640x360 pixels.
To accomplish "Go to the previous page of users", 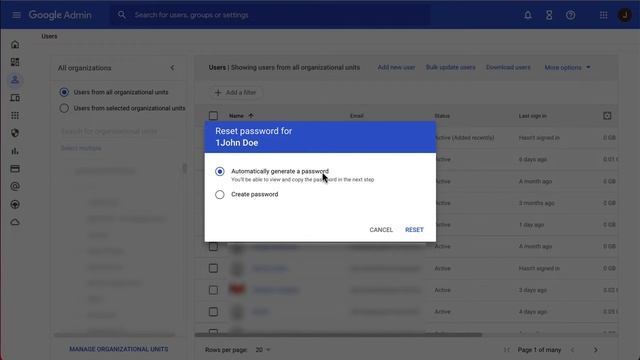I will pyautogui.click(x=572, y=350).
